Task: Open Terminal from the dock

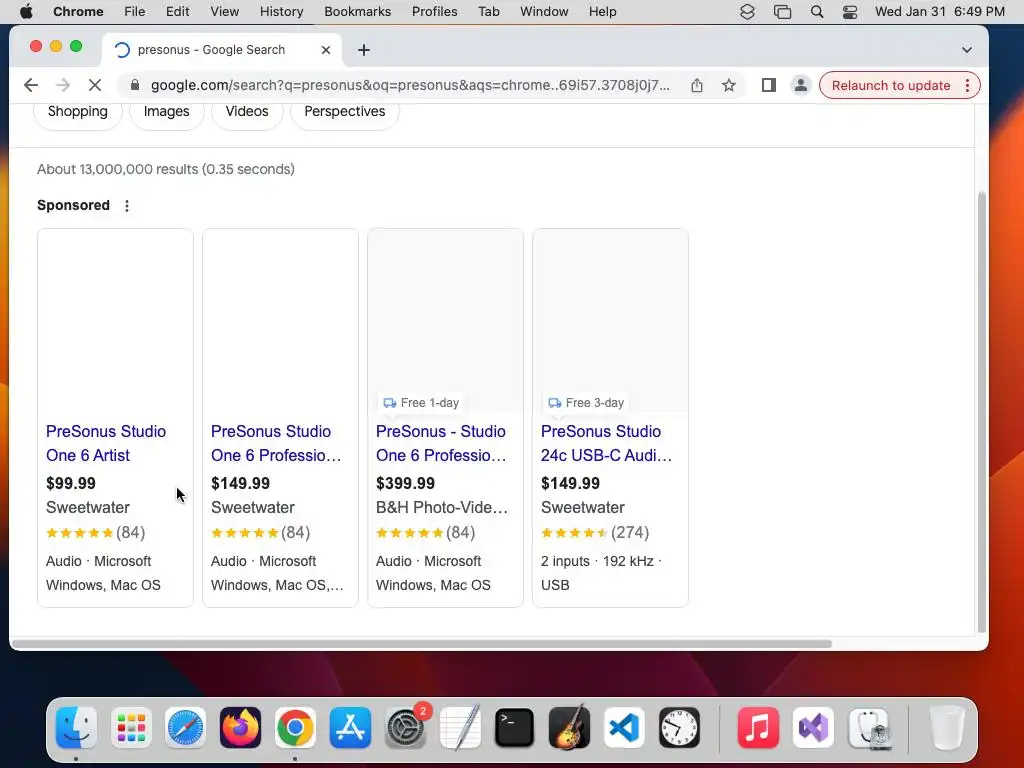Action: 515,728
